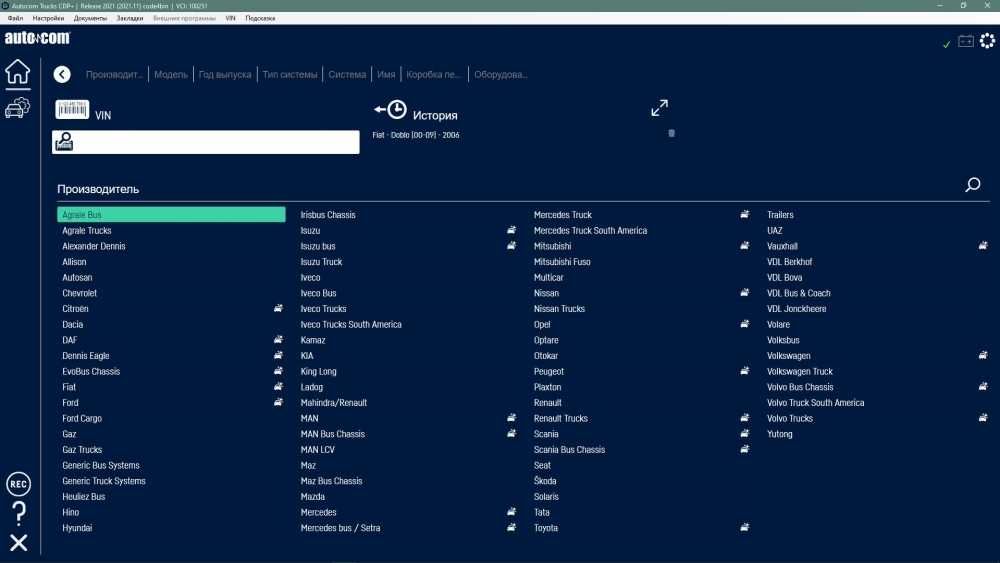Click the vehicle icon beside Citroën
Screen dimensions: 1000x563
(x=278, y=308)
